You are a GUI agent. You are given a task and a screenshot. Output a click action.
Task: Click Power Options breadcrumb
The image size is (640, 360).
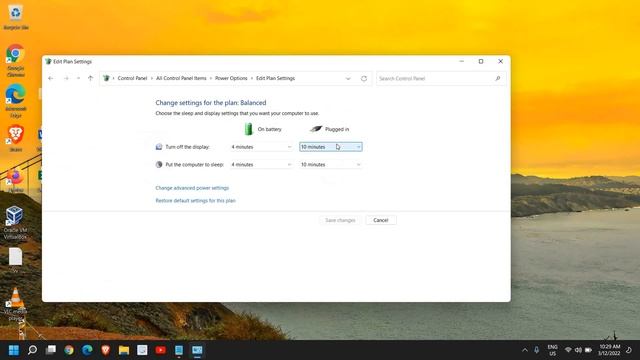coord(231,78)
